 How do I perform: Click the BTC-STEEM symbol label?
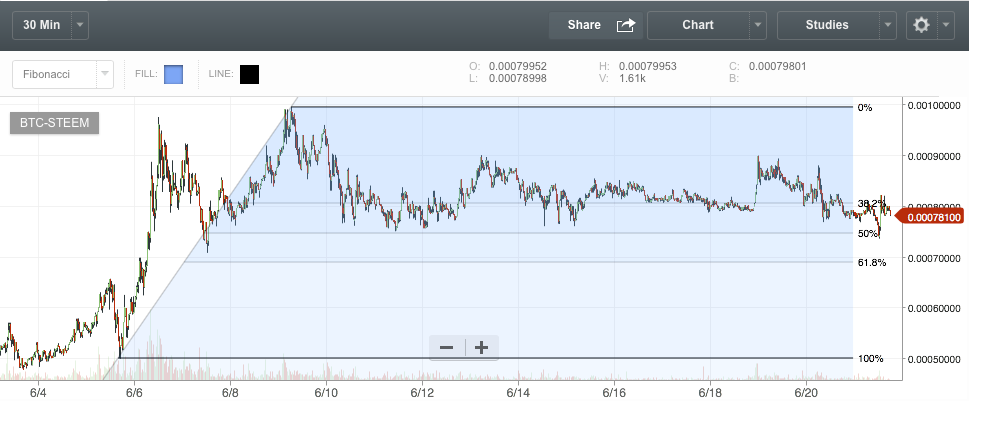(55, 123)
